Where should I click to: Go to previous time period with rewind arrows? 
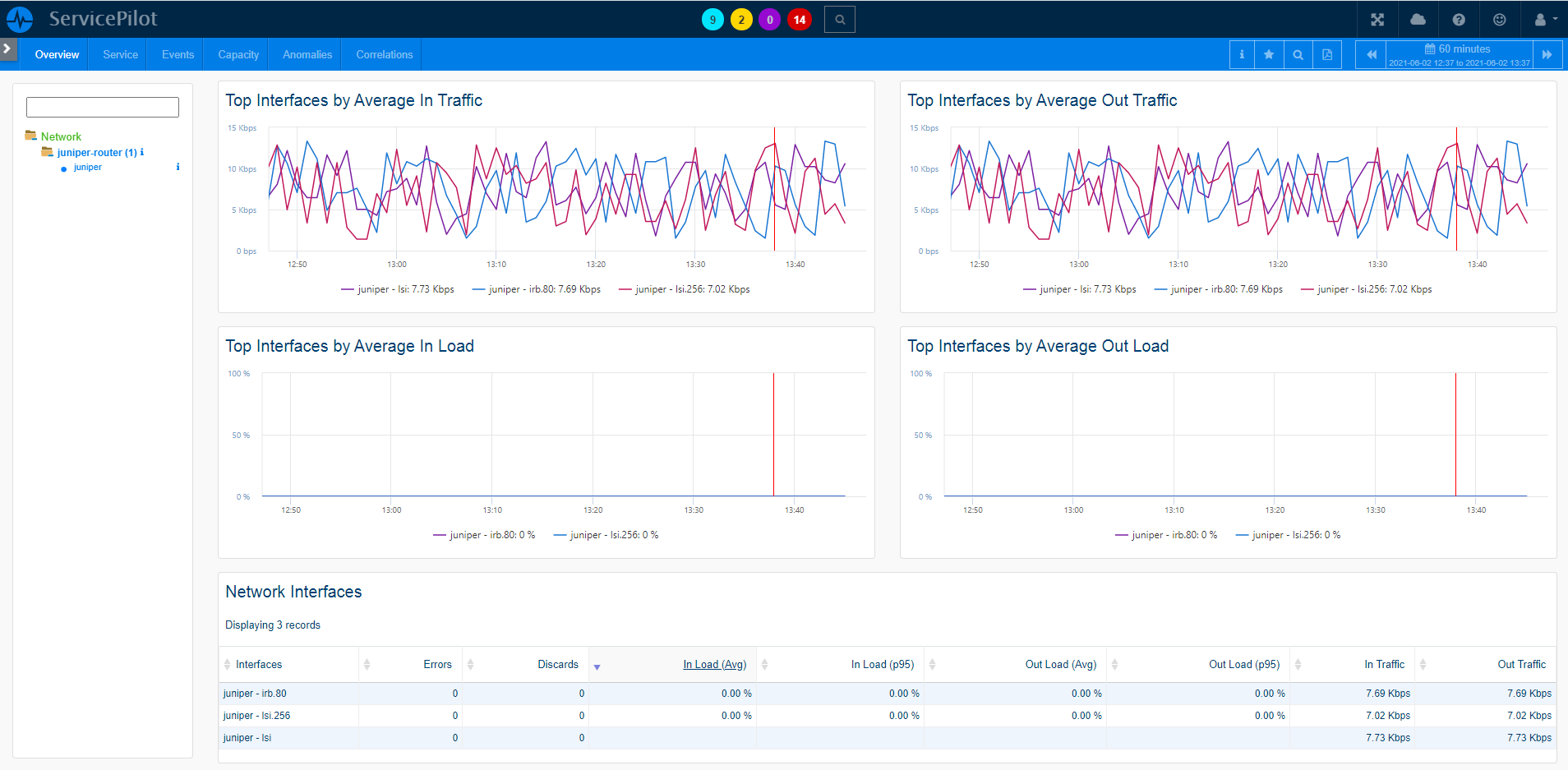pos(1371,55)
